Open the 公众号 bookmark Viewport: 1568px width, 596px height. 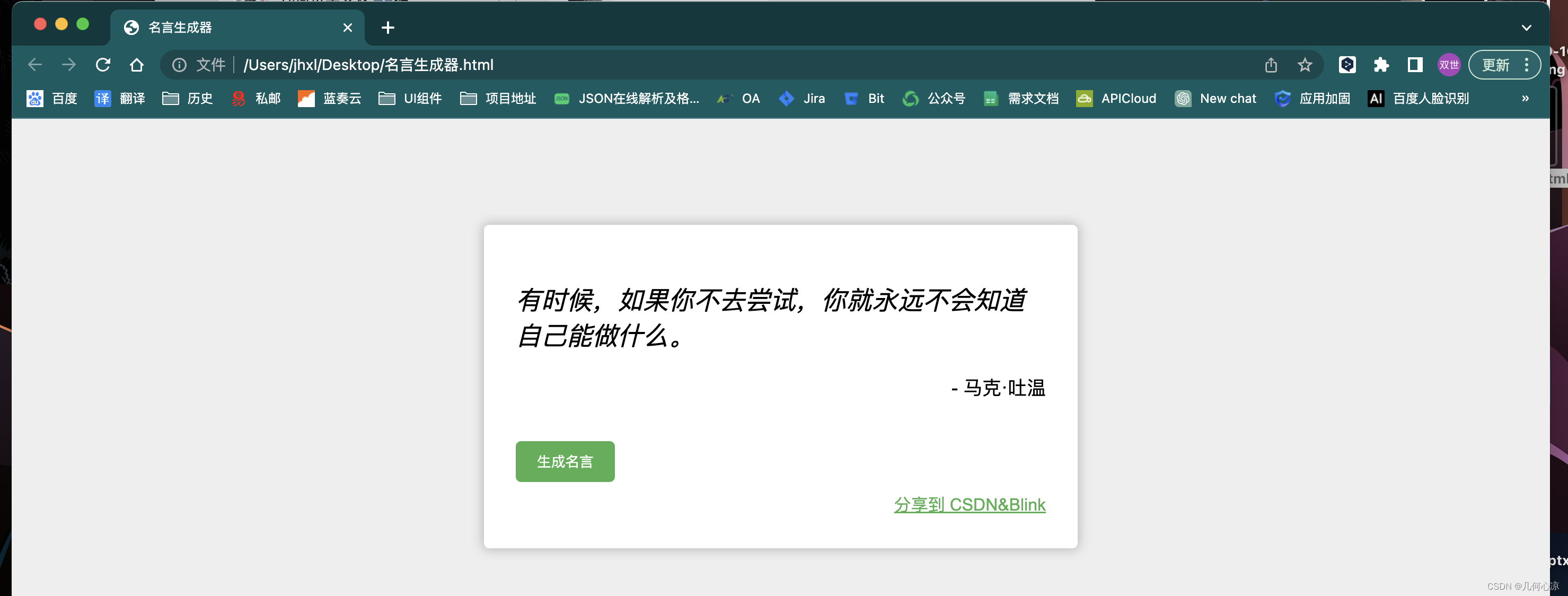click(933, 99)
